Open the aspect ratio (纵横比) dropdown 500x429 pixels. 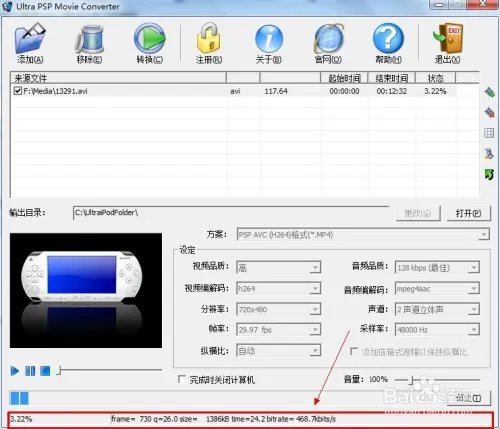(x=315, y=350)
